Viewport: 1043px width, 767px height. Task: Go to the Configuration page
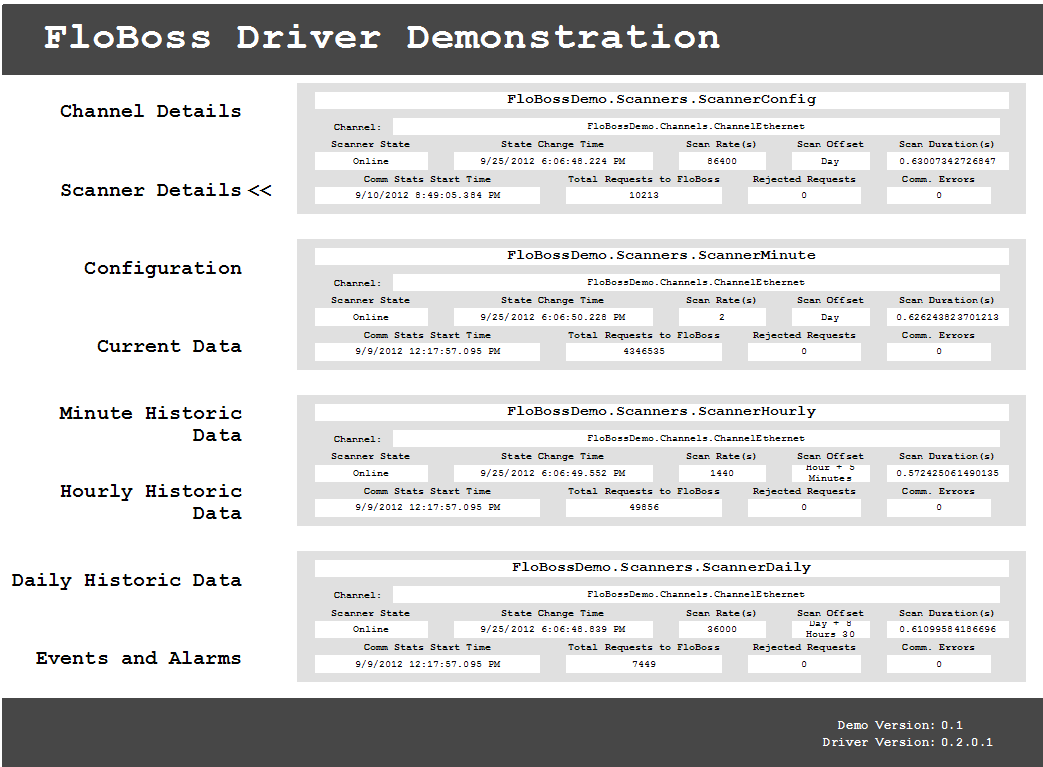162,268
